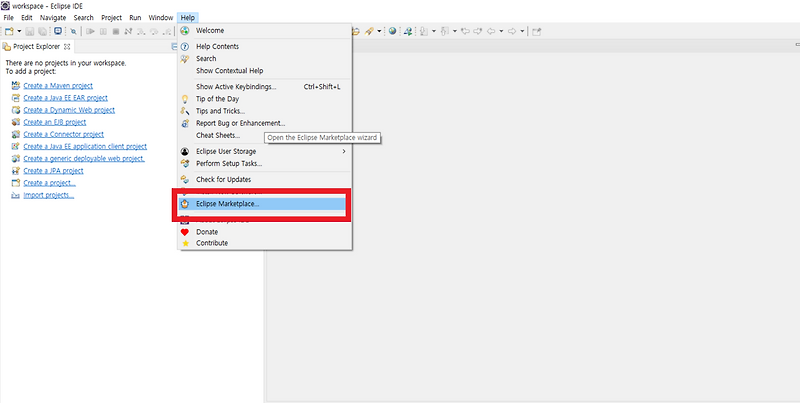Click the Step Over toolbar icon
Image resolution: width=800 pixels, height=403 pixels.
coord(154,31)
